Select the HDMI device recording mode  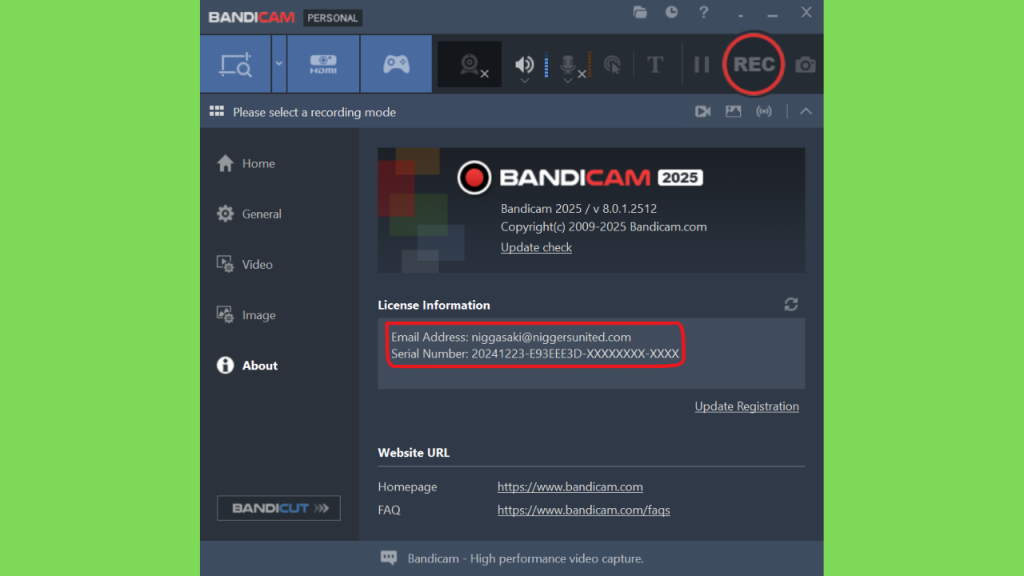(323, 64)
